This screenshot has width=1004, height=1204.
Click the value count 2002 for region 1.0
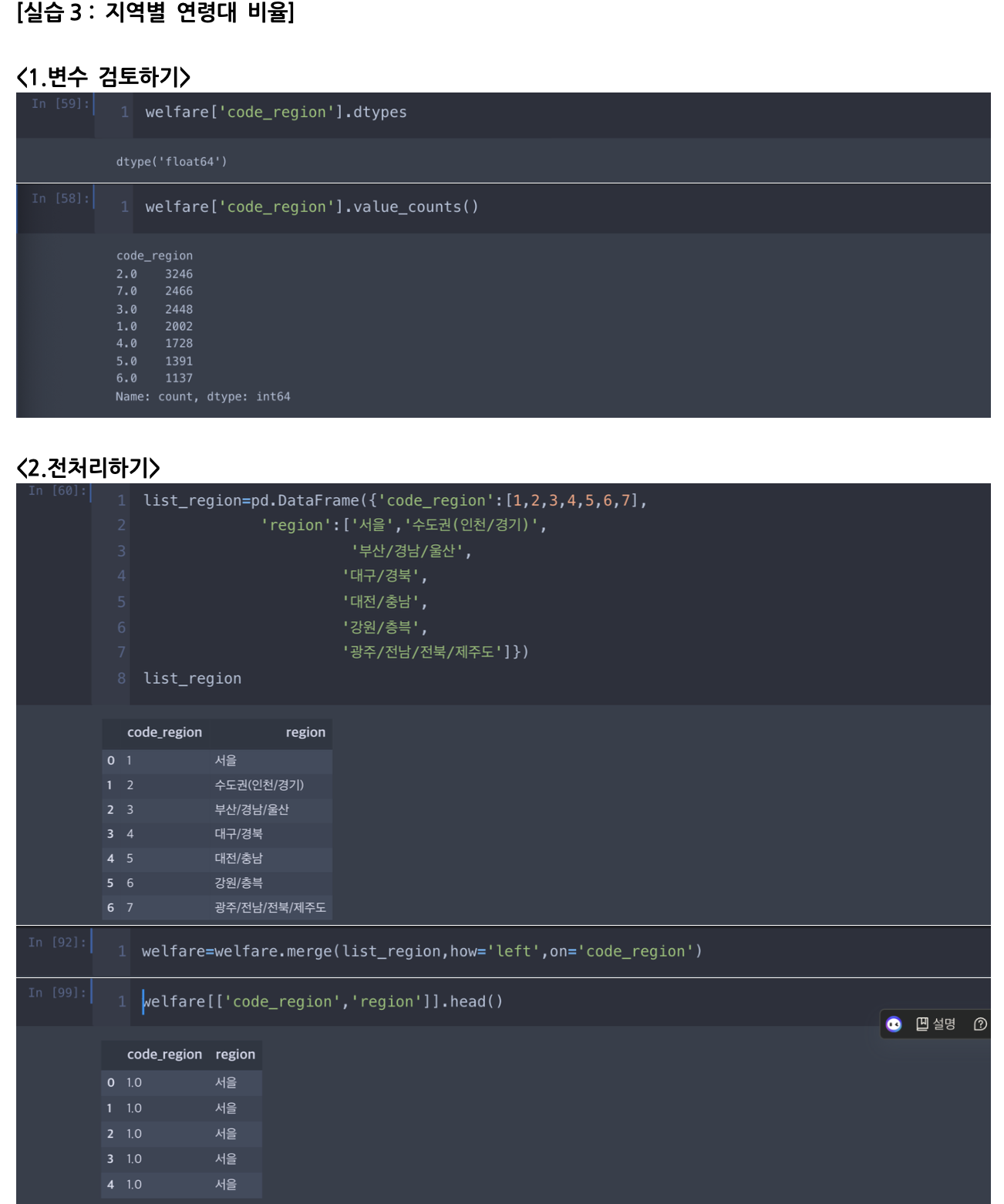click(x=179, y=326)
